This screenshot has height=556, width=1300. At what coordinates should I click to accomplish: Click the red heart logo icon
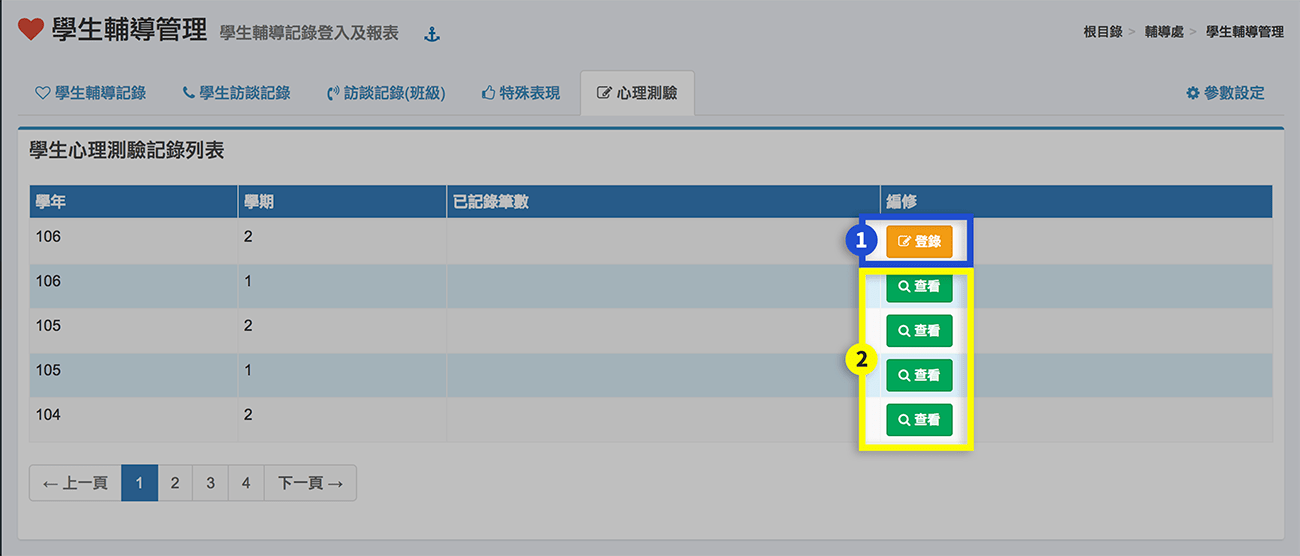coord(31,30)
